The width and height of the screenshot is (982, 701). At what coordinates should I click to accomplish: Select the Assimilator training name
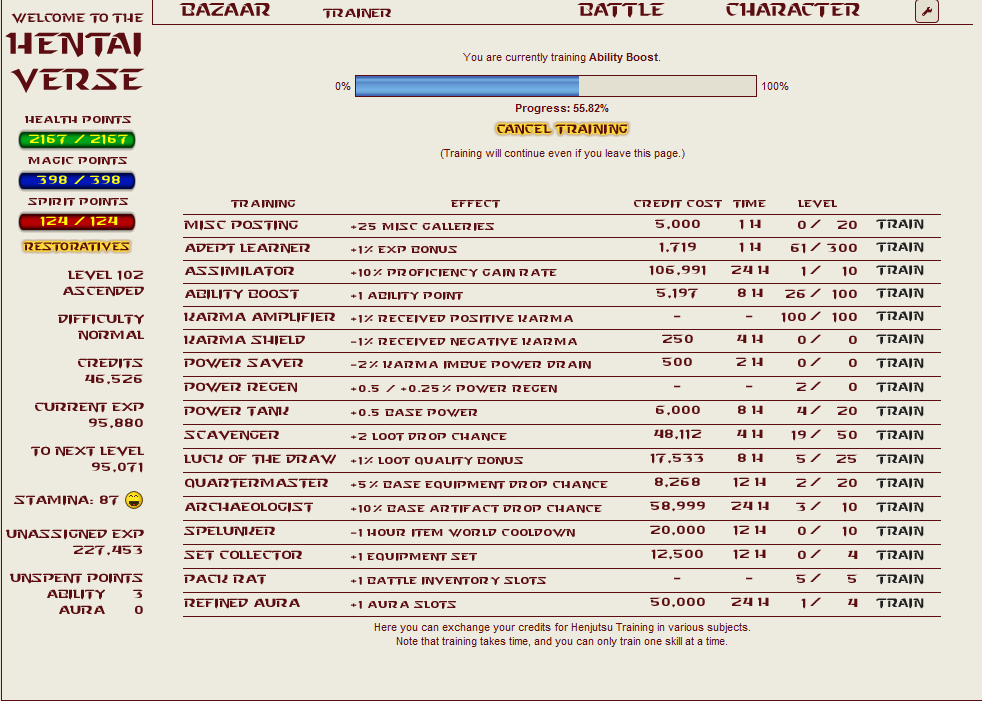[x=239, y=271]
